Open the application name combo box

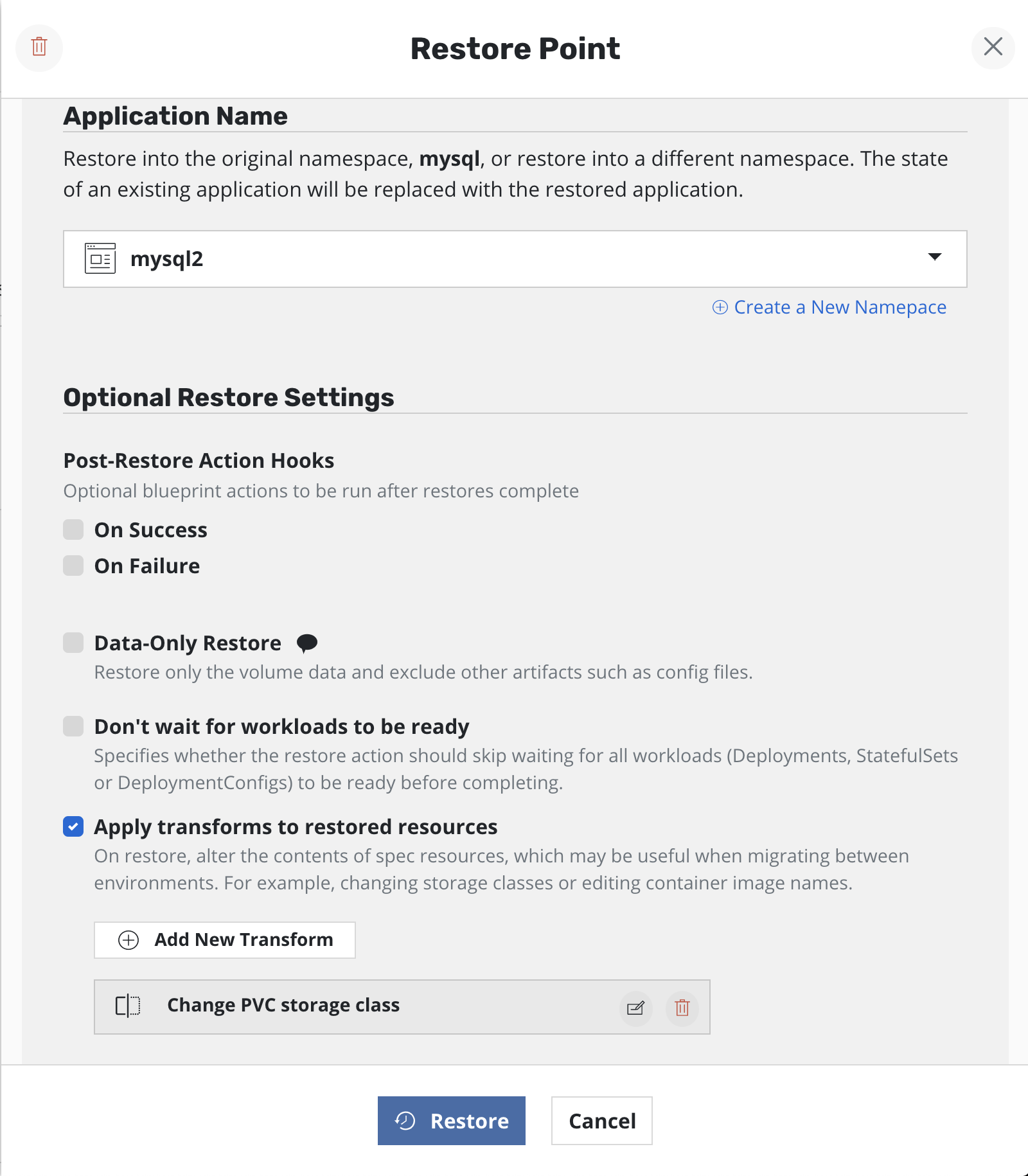coord(514,259)
